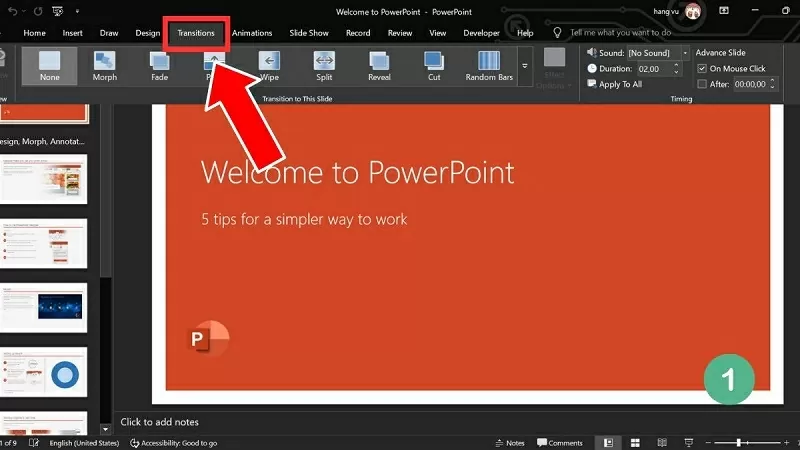Apply the Reveal transition effect
The image size is (800, 450).
pyautogui.click(x=379, y=66)
